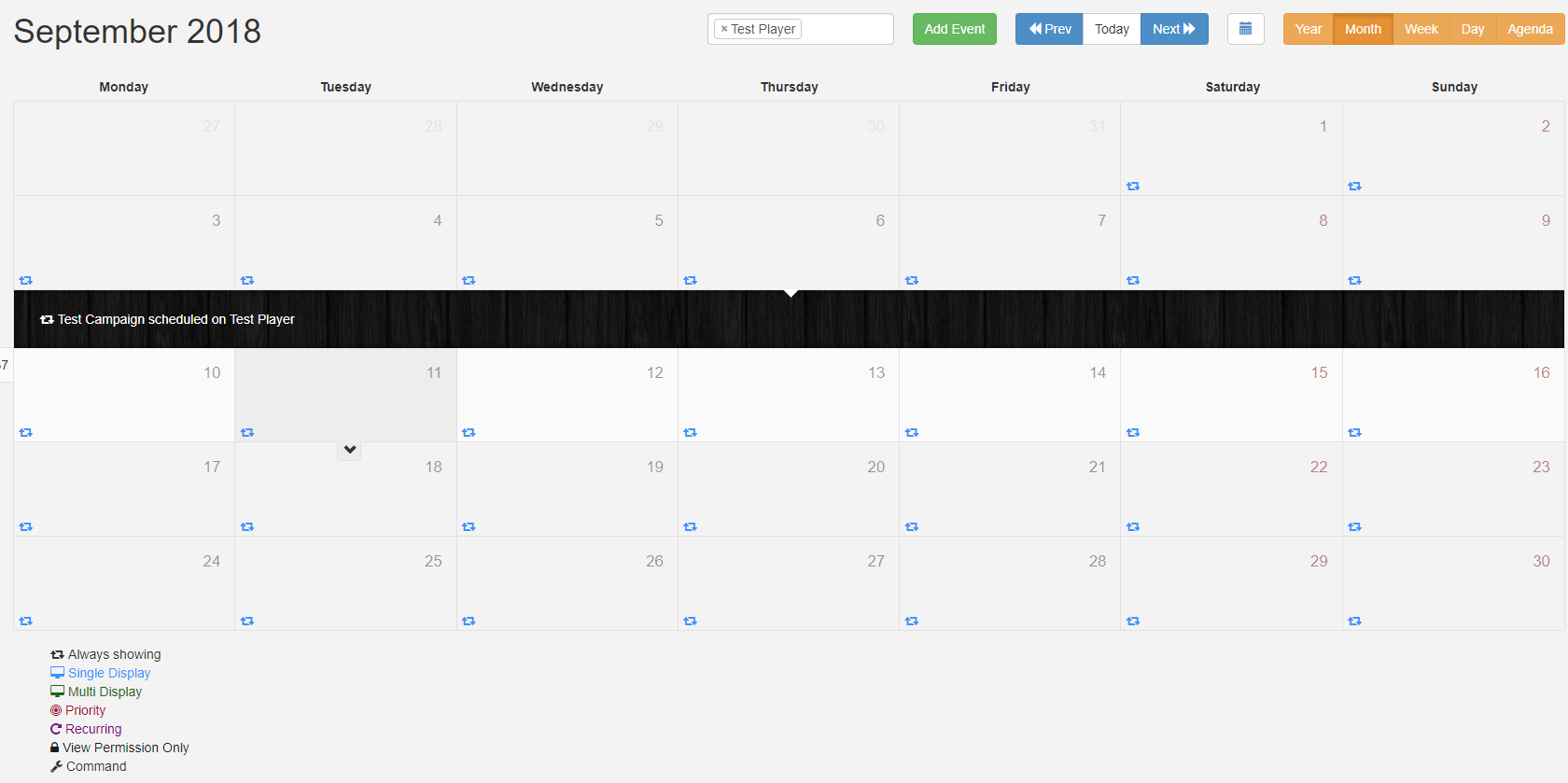This screenshot has height=783, width=1568.
Task: Click the event icon on September 22
Action: pos(1133,527)
